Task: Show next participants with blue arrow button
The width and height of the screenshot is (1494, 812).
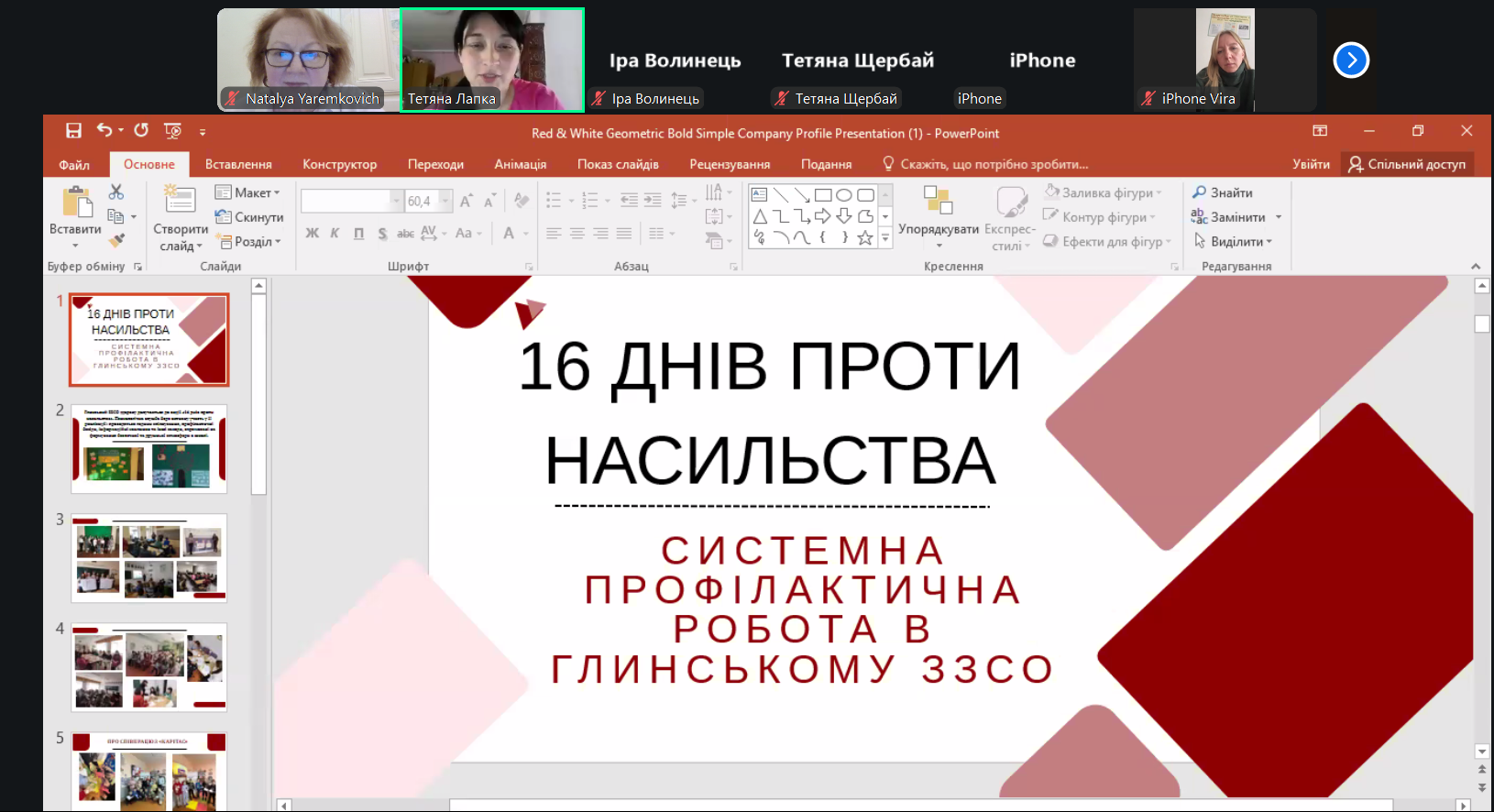Action: [1350, 60]
